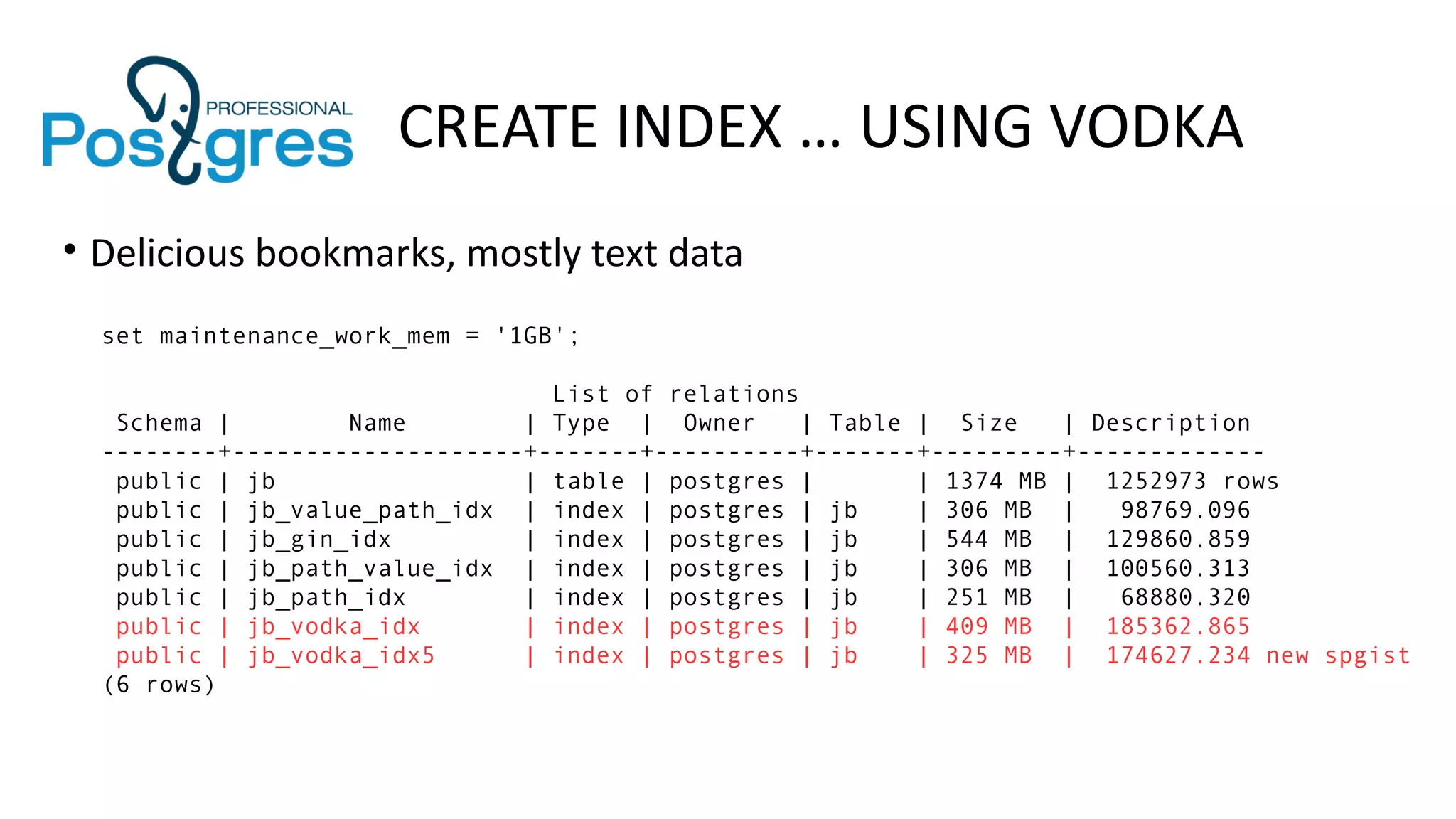1456x819 pixels.
Task: Select the 'jb' table name cell
Action: click(262, 482)
